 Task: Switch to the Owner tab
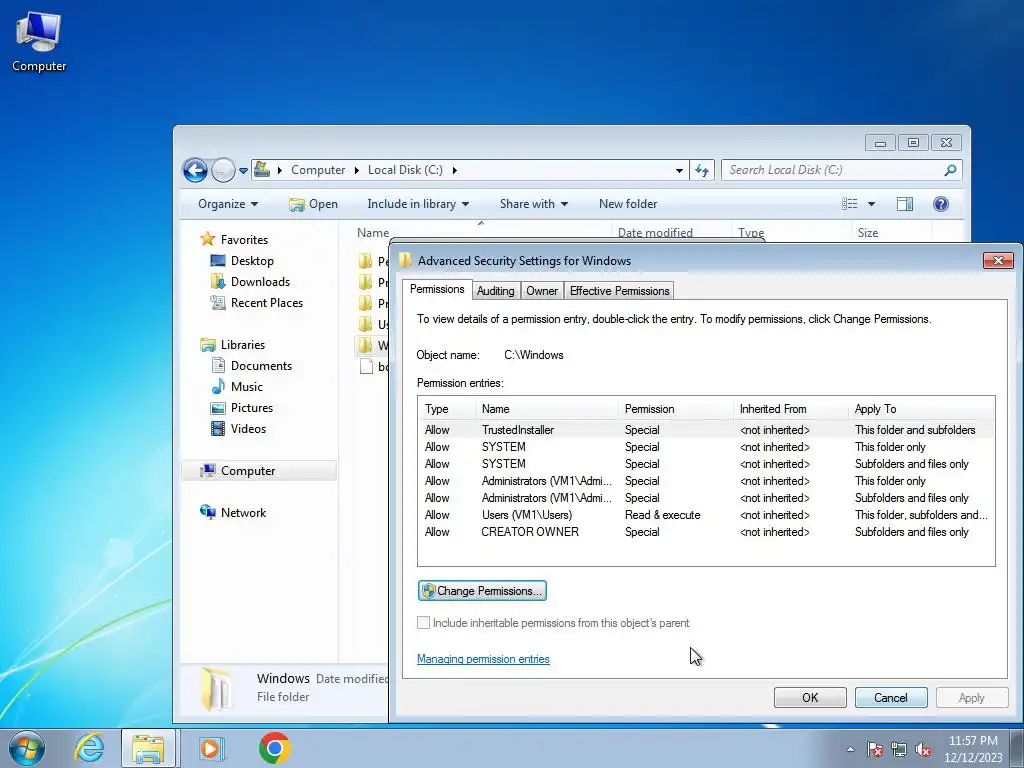pyautogui.click(x=542, y=291)
